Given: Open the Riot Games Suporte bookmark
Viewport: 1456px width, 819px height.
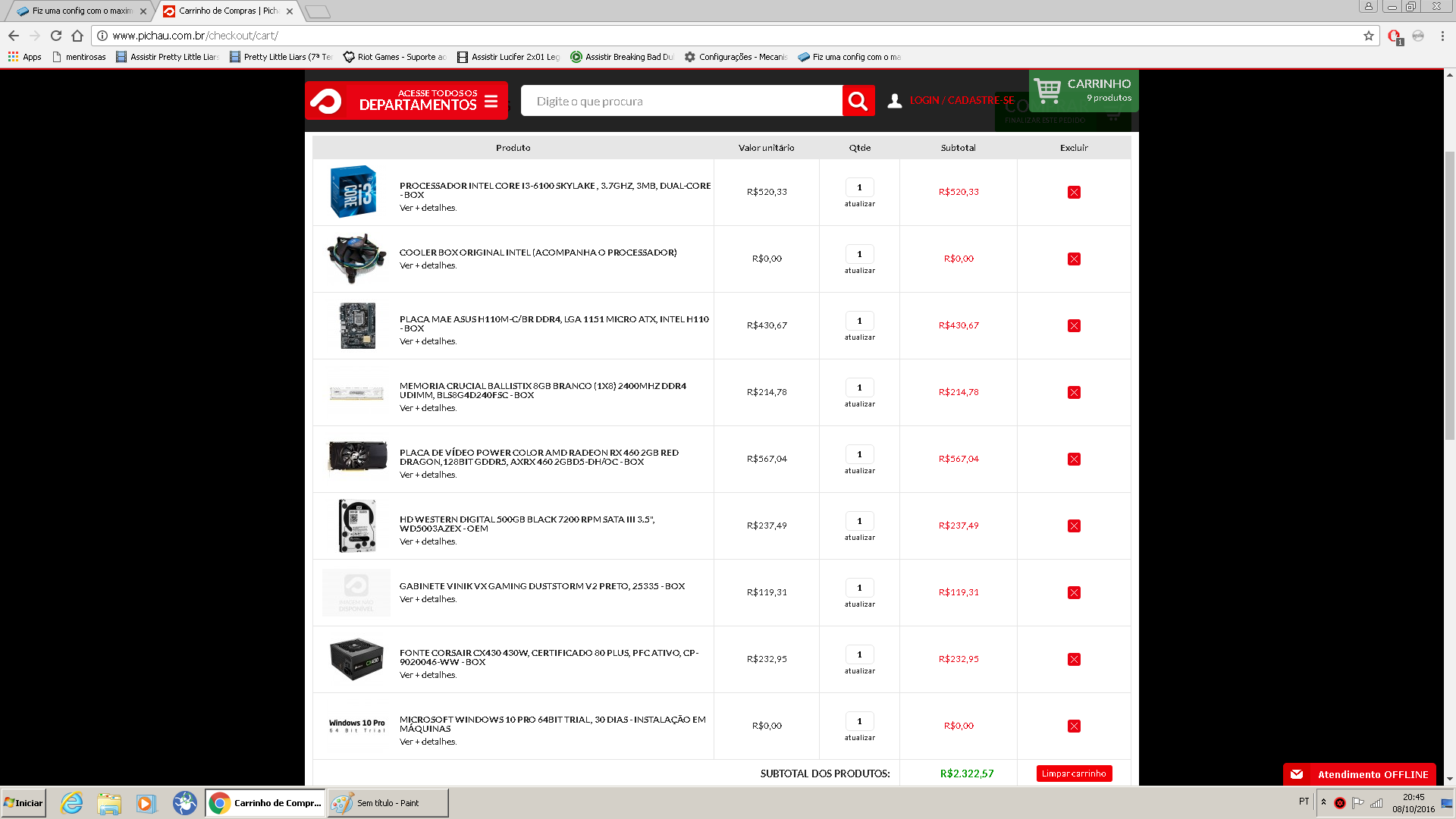Looking at the screenshot, I should (x=394, y=57).
